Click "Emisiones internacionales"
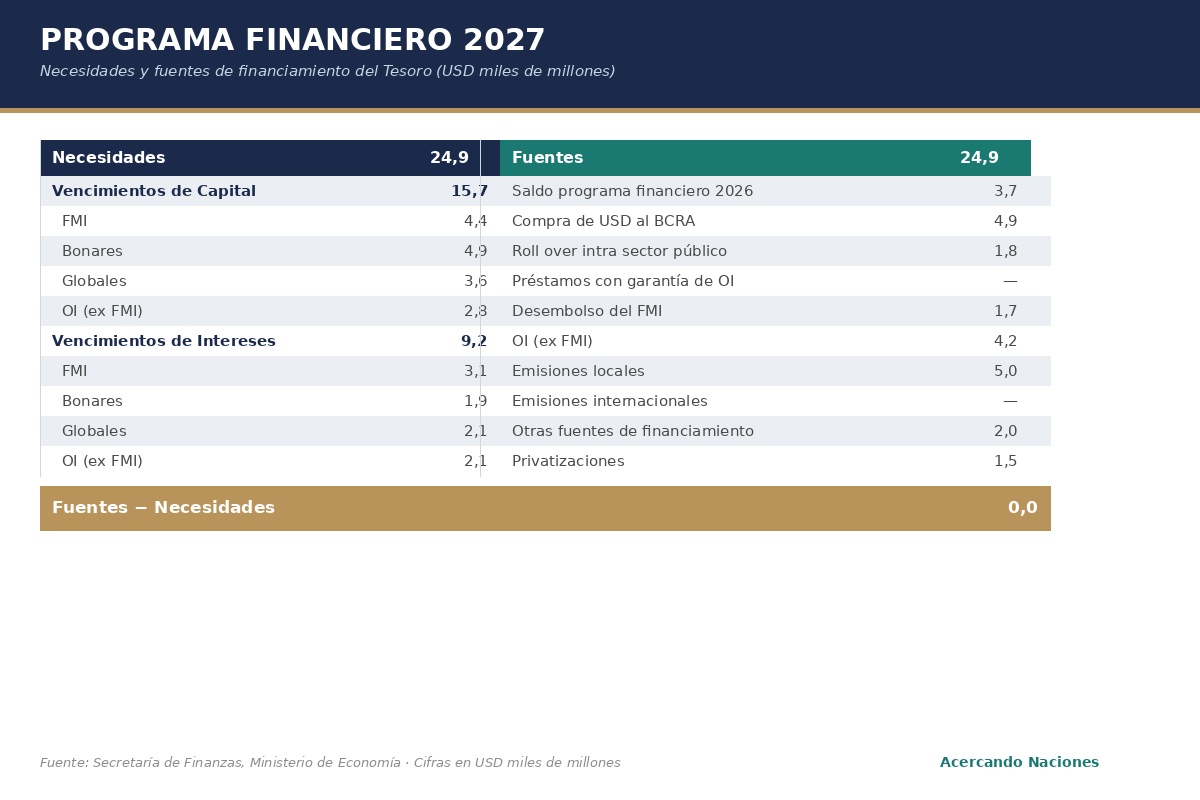Viewport: 1200px width, 800px height. click(x=610, y=401)
